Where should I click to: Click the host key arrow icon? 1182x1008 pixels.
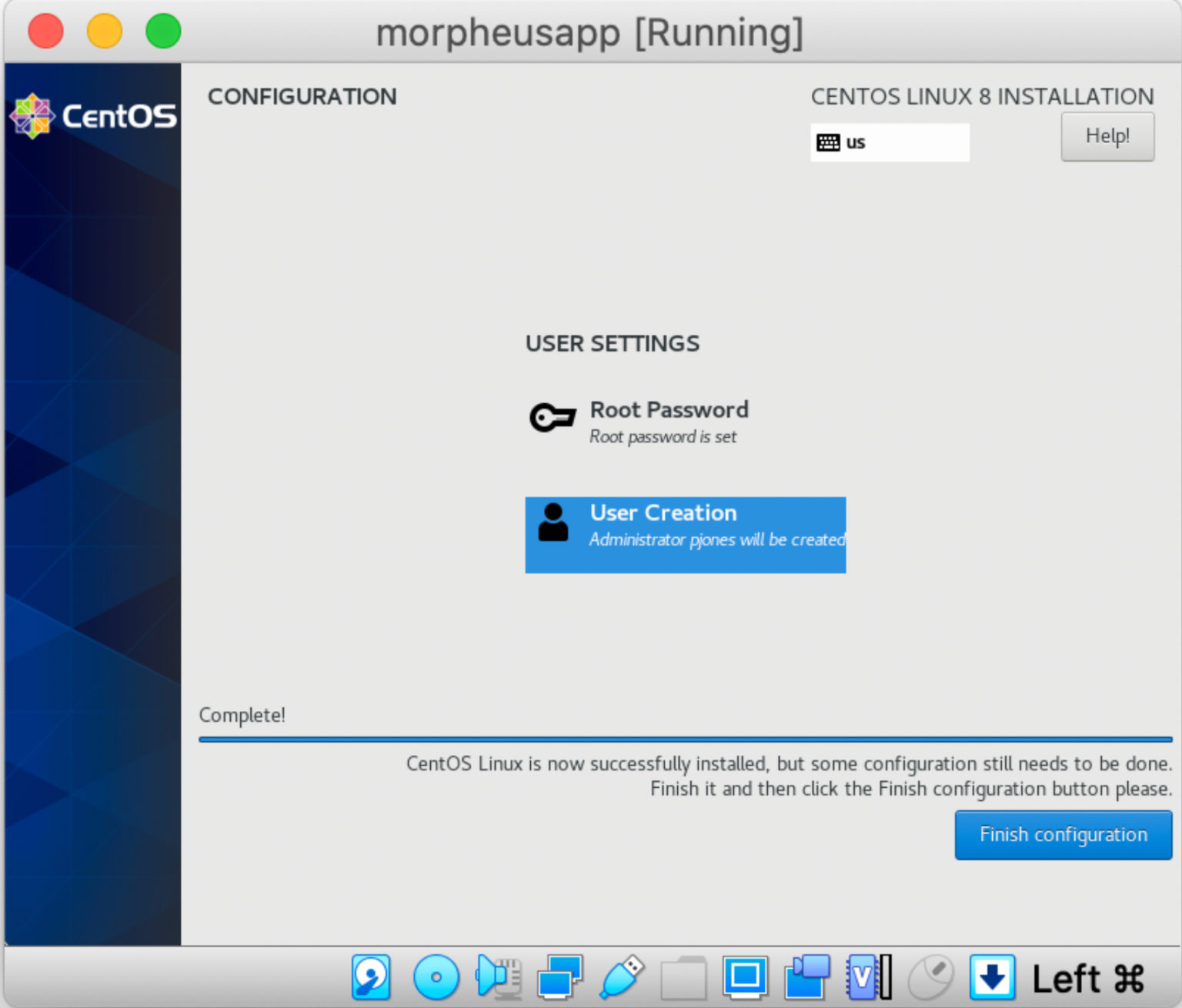[x=992, y=977]
